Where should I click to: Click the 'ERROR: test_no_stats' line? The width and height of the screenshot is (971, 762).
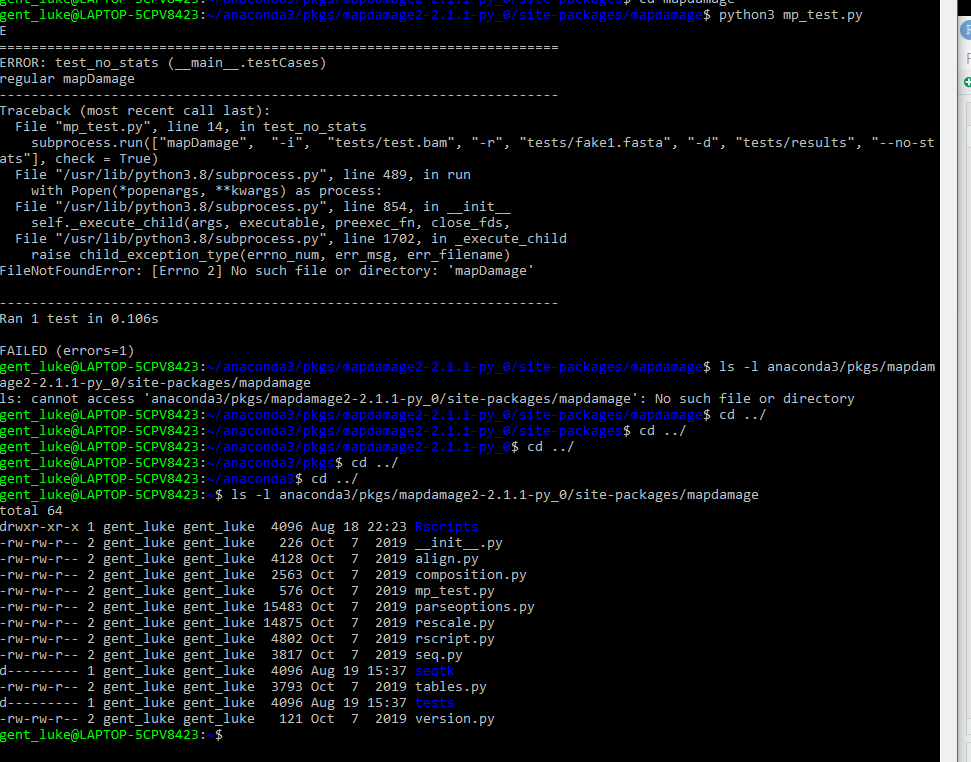(x=163, y=63)
